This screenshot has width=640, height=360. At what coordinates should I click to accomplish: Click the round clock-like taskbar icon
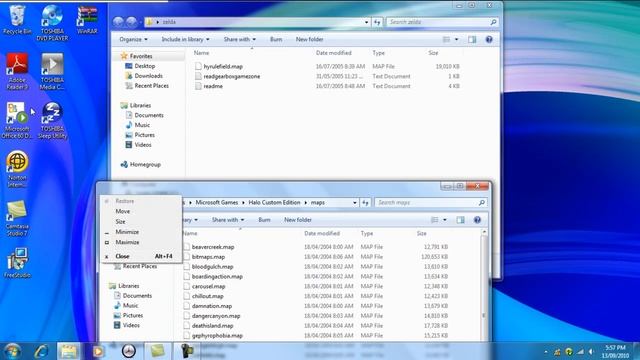(129, 351)
